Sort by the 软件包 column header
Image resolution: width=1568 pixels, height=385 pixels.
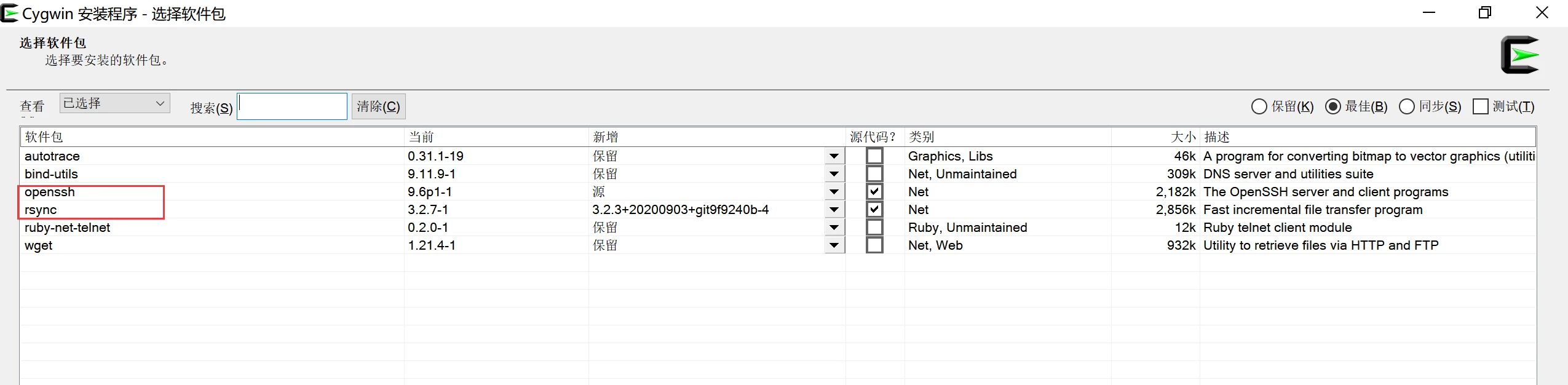point(212,137)
